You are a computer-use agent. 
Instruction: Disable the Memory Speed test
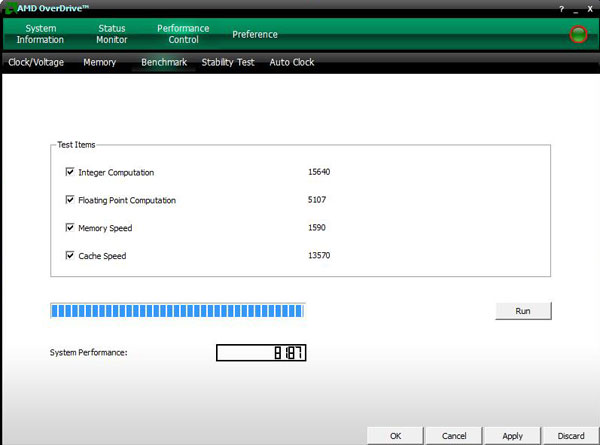coord(70,228)
